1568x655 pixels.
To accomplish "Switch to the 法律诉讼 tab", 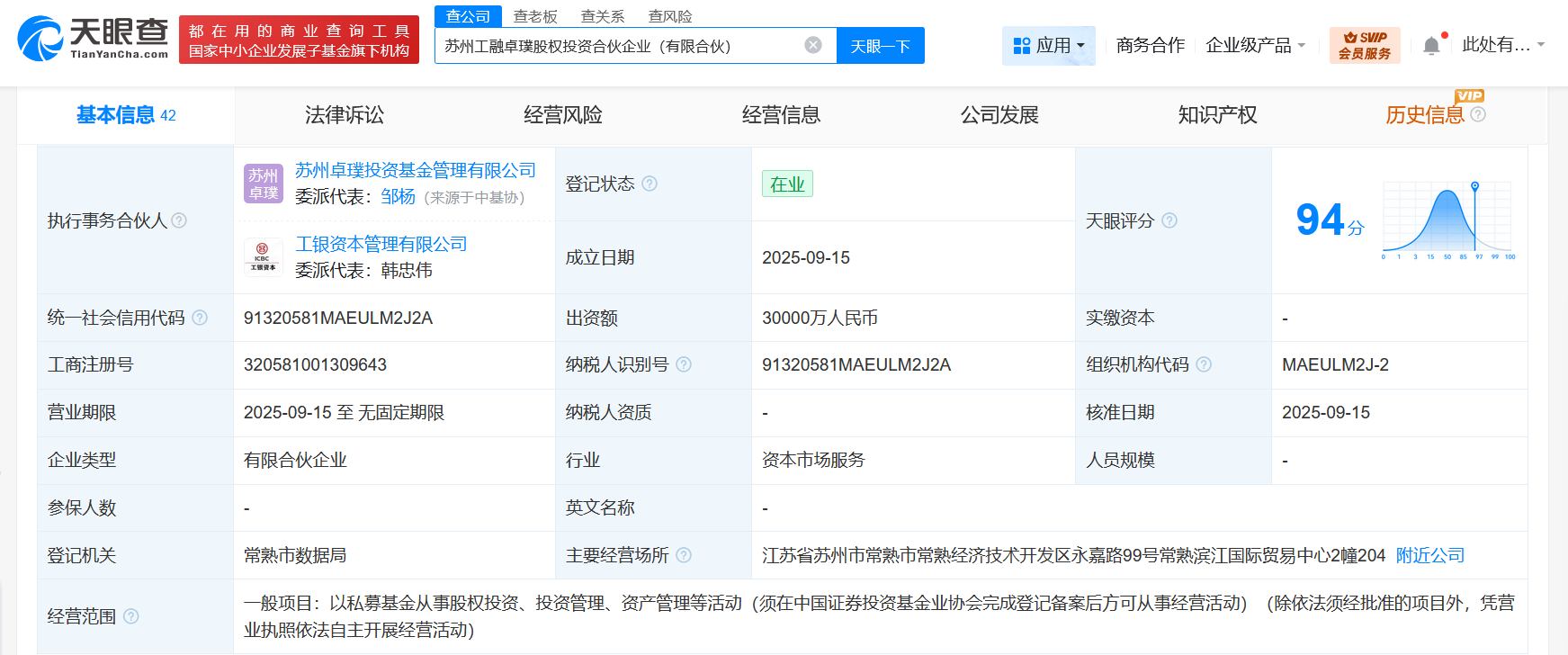I will tap(345, 115).
